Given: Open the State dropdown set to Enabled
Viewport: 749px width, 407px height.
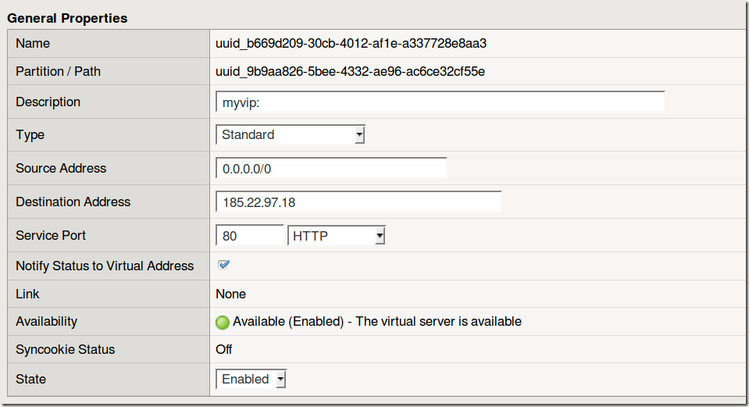Looking at the screenshot, I should coord(252,380).
